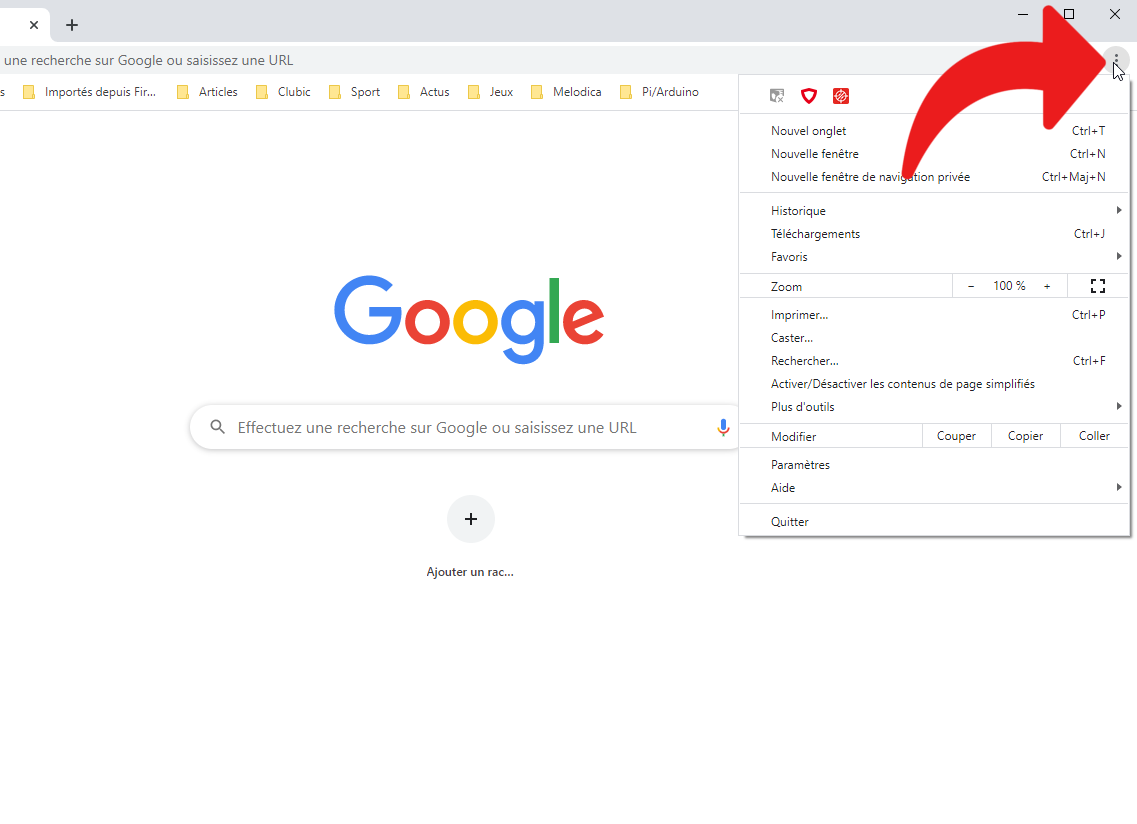Decrease zoom with the minus button

coord(971,287)
